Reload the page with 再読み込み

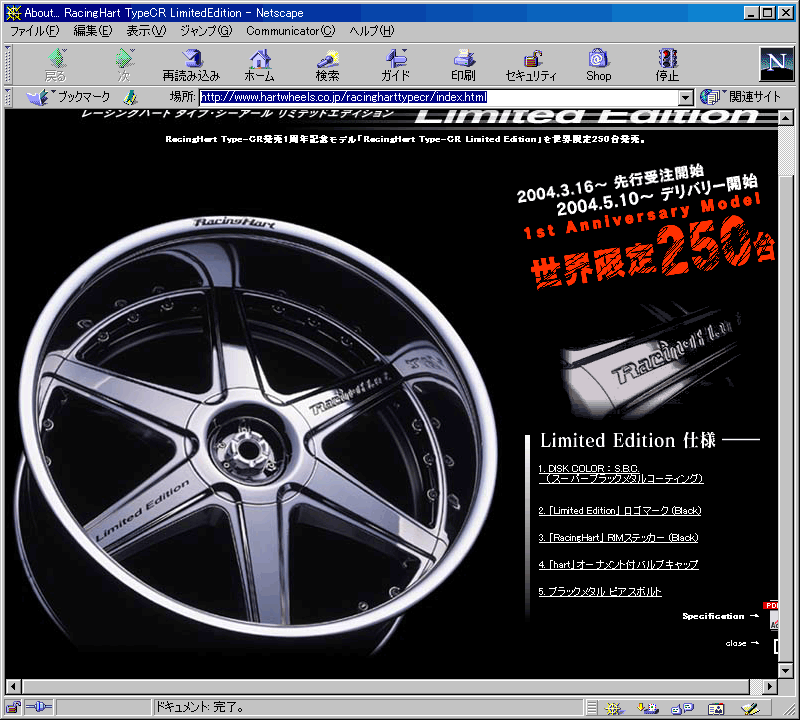(x=191, y=65)
